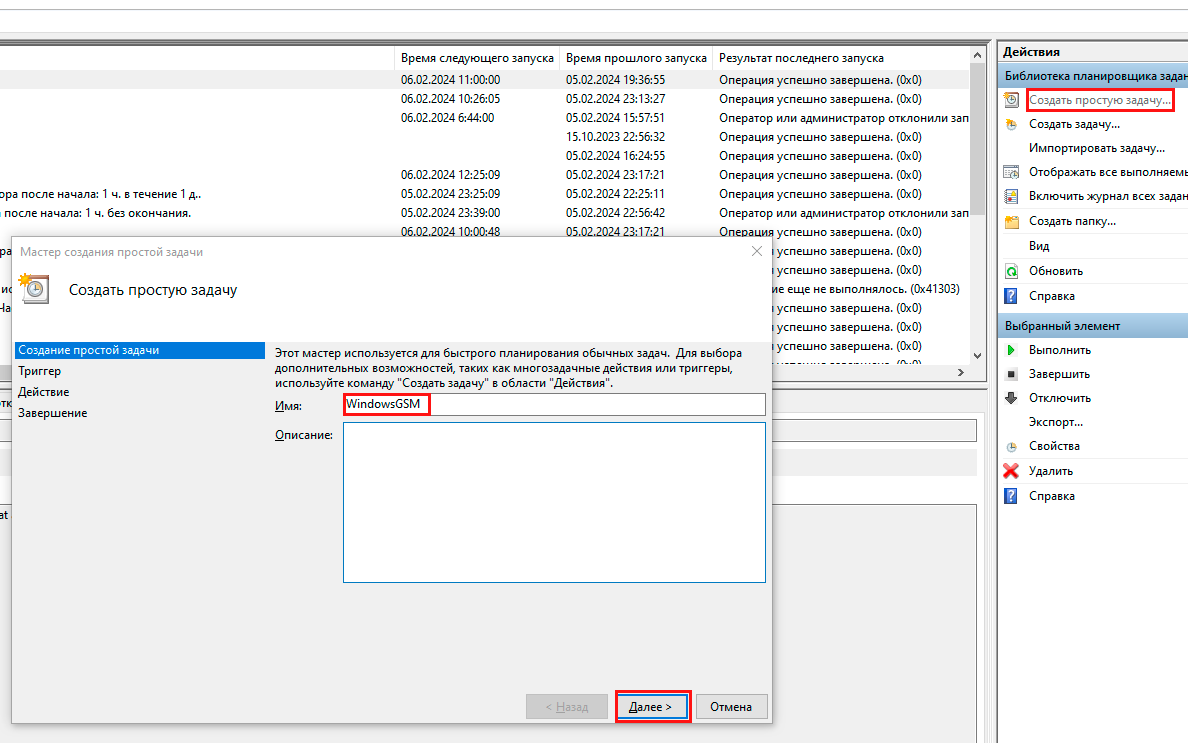1188x743 pixels.
Task: Sort by Результат последнего запуска column
Action: 801,58
